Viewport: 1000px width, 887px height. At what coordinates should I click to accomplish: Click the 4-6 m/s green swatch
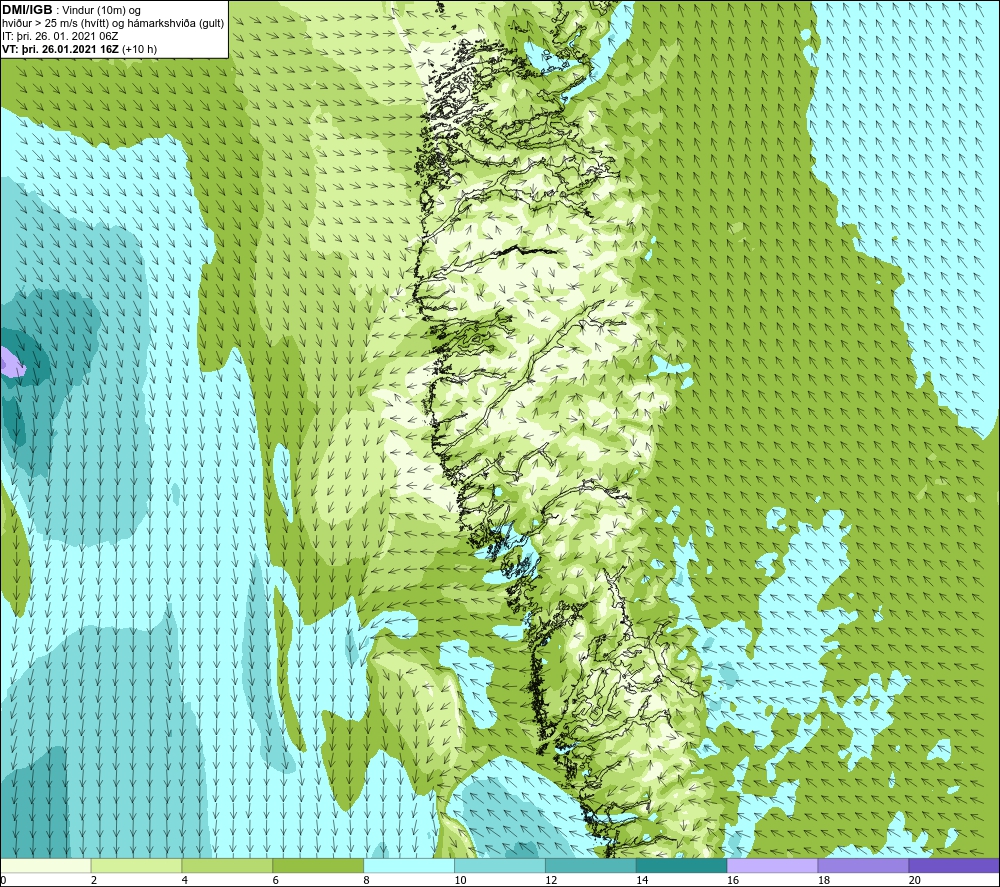[227, 865]
